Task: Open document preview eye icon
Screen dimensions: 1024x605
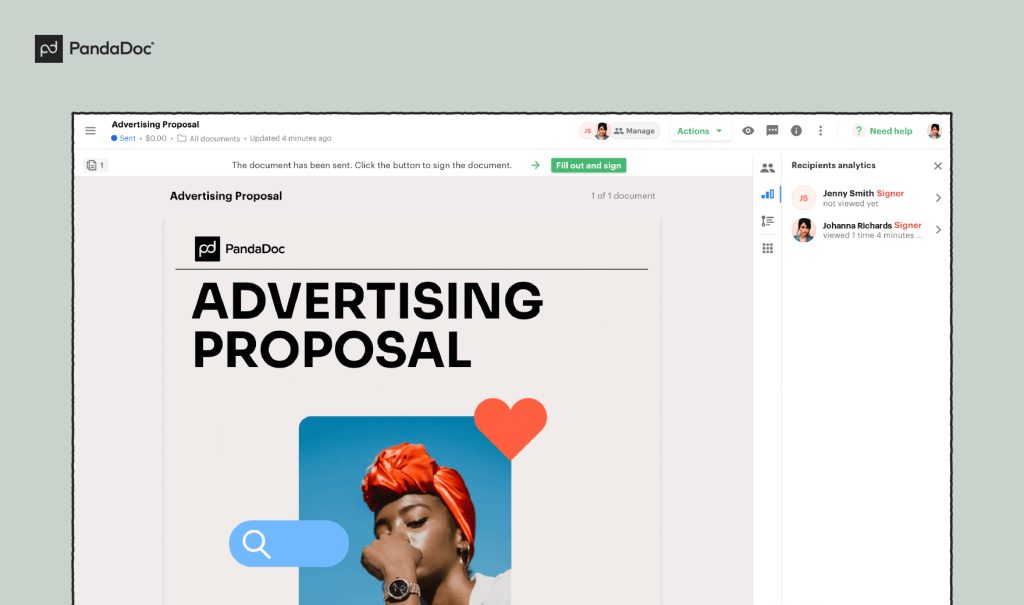Action: click(x=748, y=131)
